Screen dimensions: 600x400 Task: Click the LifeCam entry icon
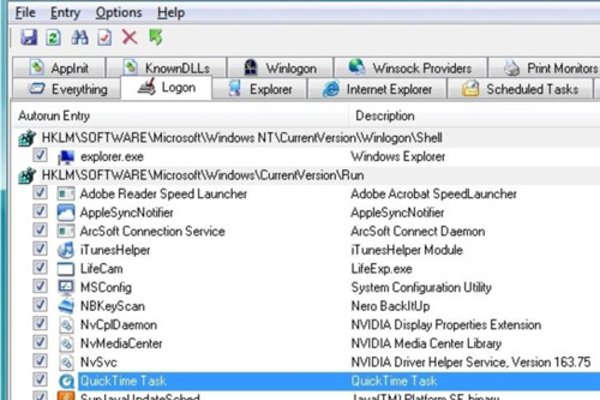[x=66, y=269]
